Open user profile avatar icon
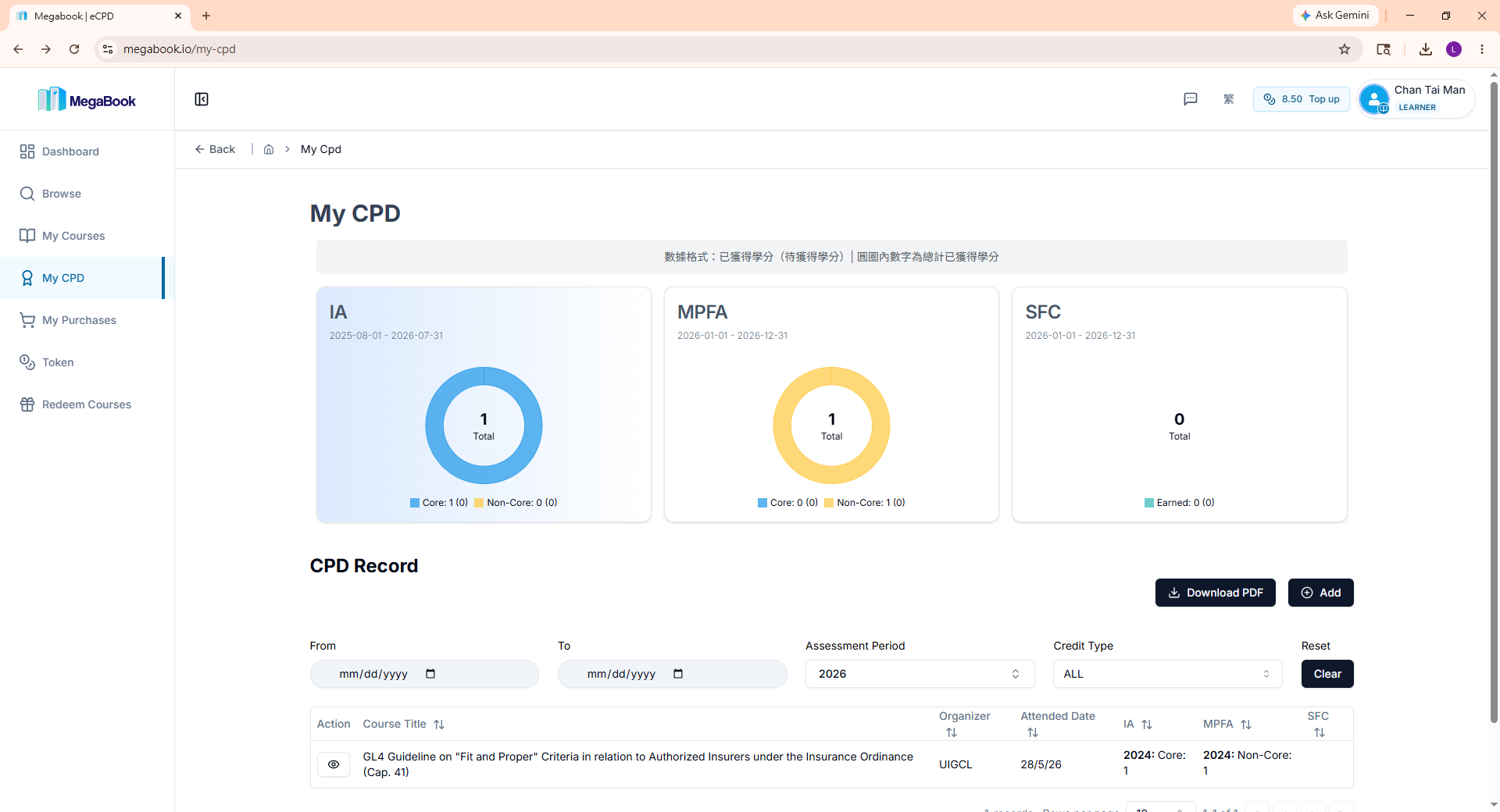Image resolution: width=1500 pixels, height=812 pixels. [x=1374, y=99]
